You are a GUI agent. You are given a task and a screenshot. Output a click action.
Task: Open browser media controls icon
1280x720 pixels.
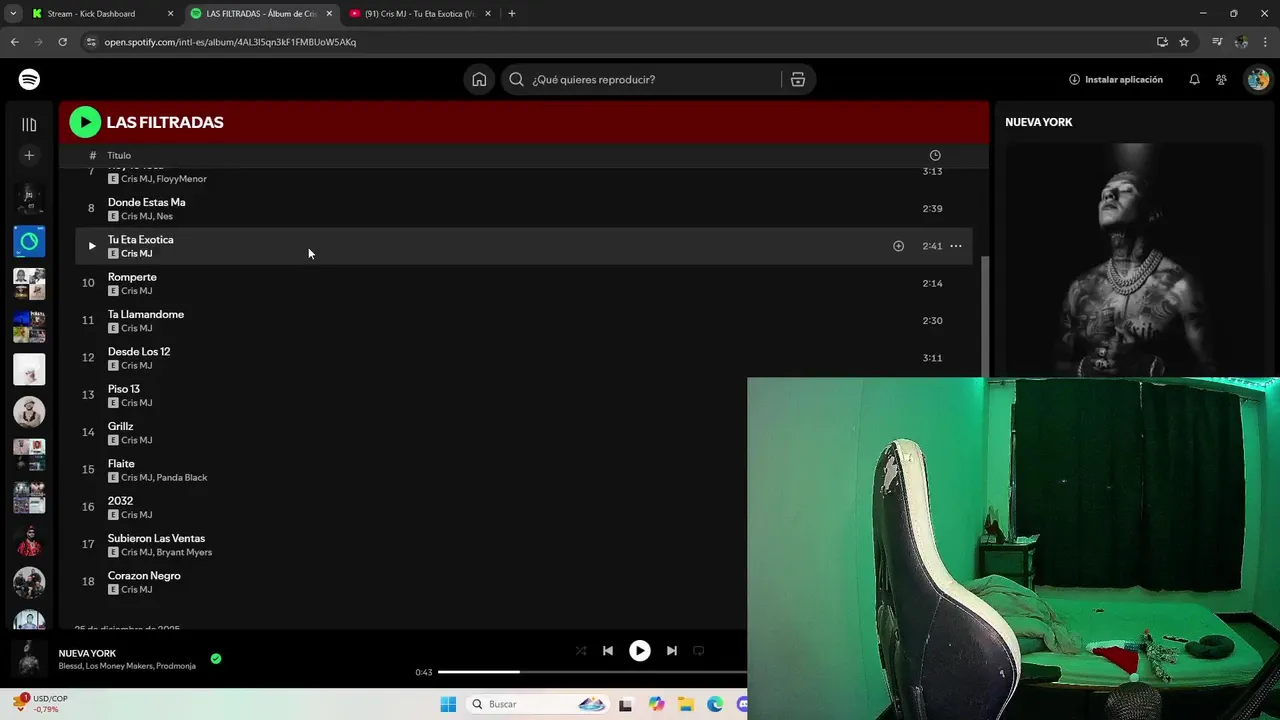click(1217, 42)
